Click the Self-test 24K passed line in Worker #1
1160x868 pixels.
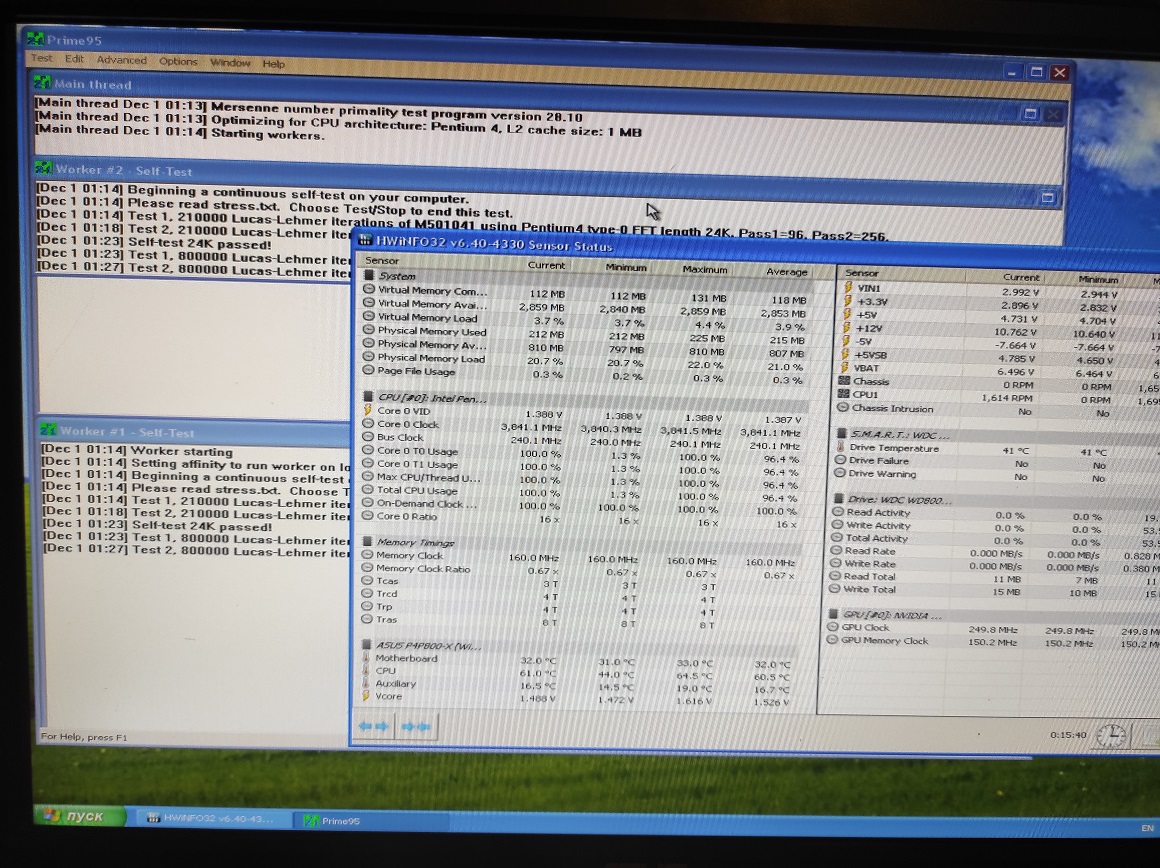coord(158,526)
